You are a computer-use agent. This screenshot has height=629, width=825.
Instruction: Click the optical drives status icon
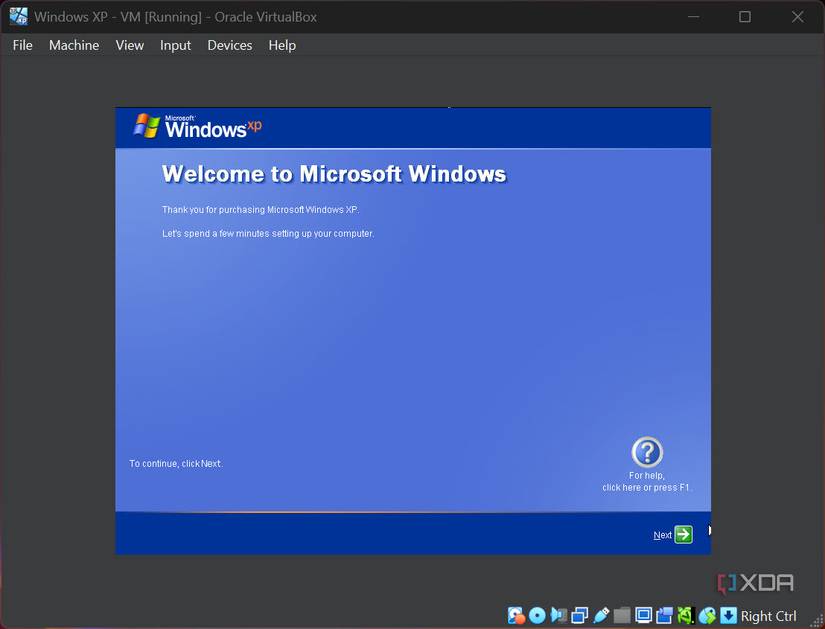(x=537, y=615)
